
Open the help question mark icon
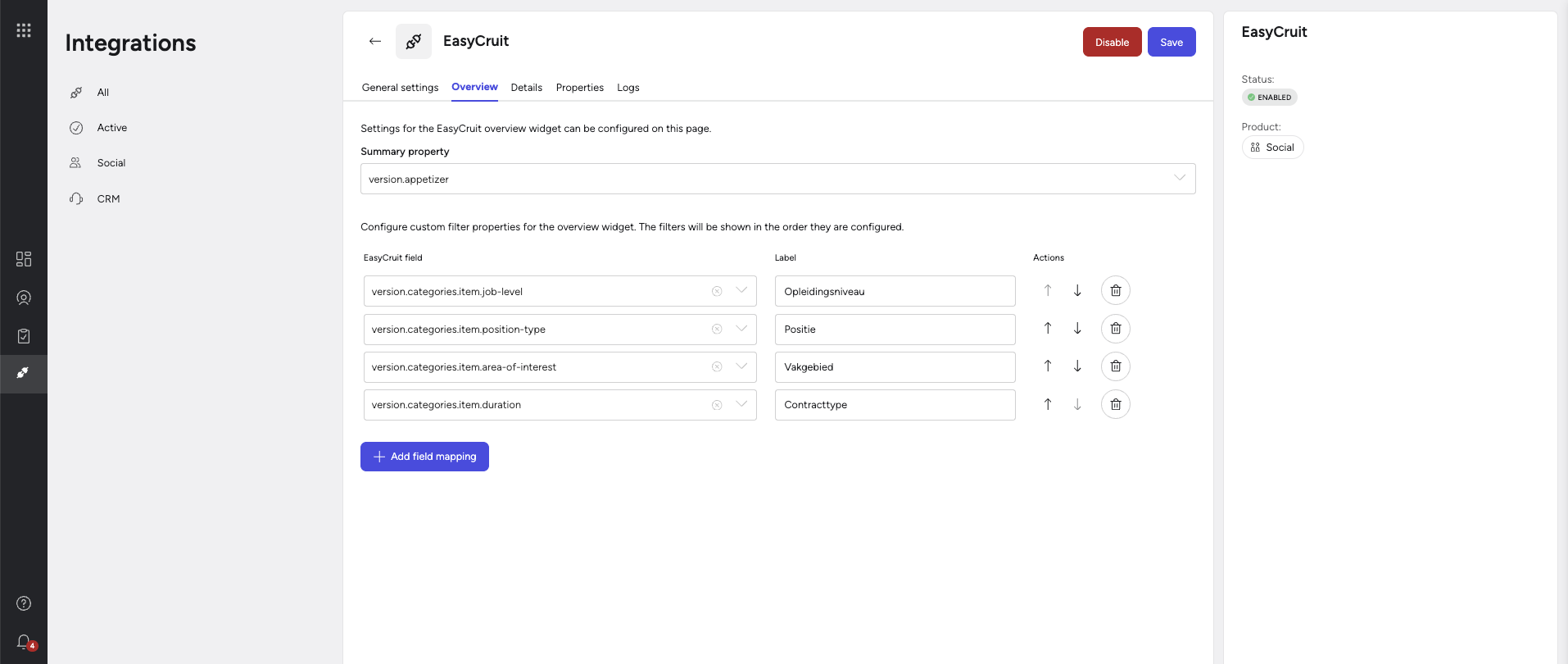(x=24, y=603)
